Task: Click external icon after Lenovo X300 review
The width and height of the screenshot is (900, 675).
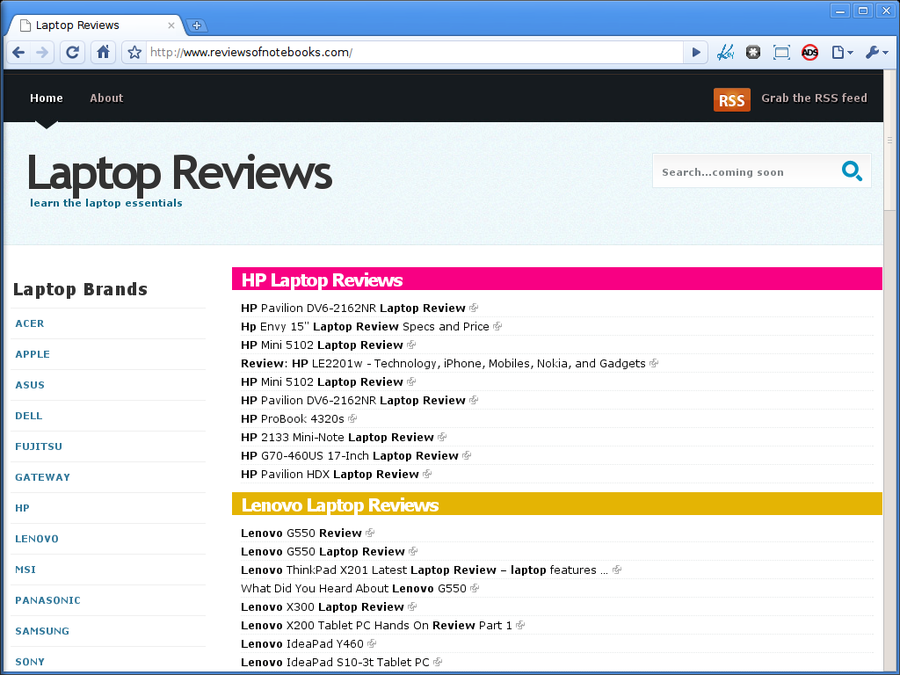Action: point(412,607)
